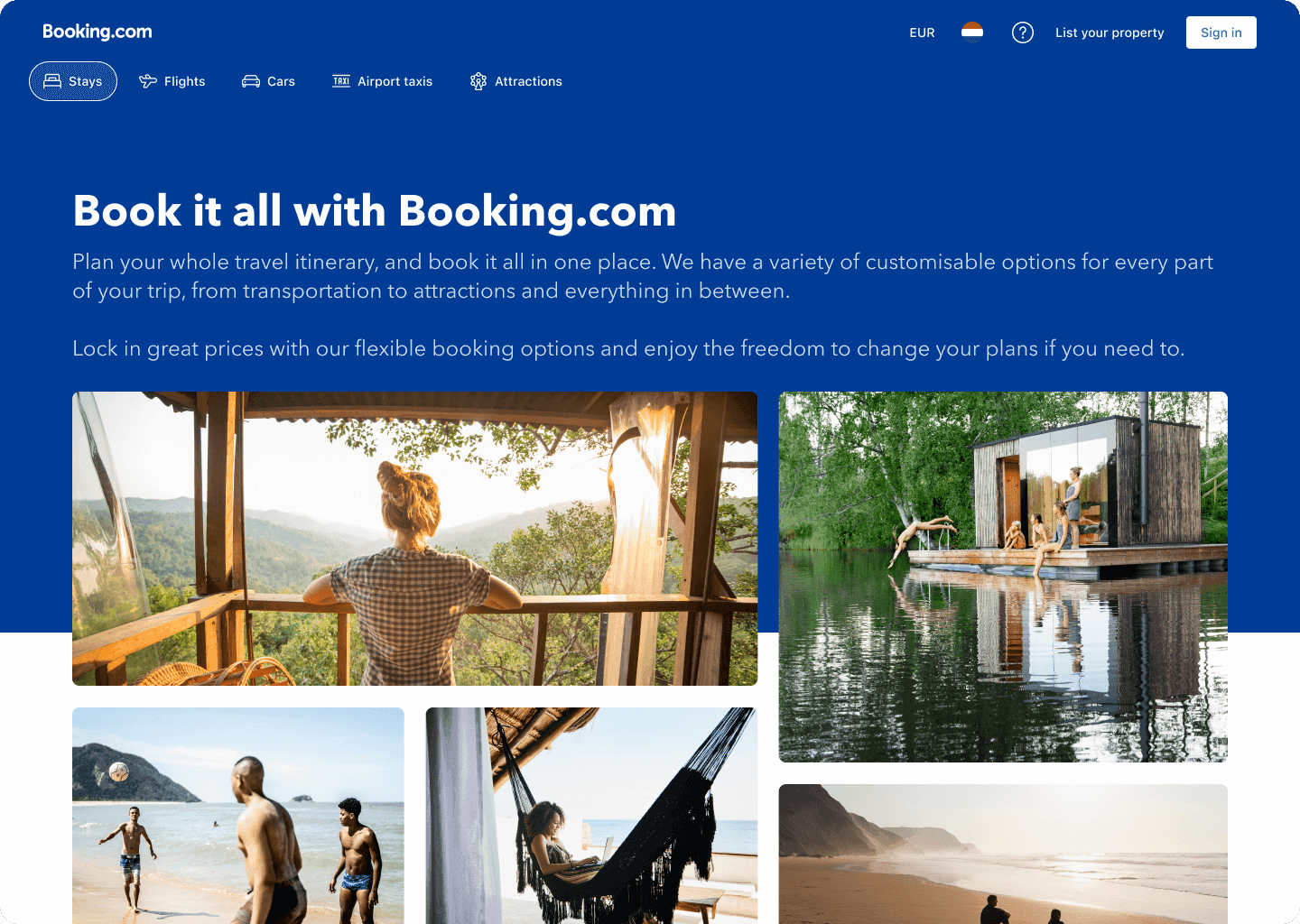
Task: Click the taxi sign icon
Action: (x=341, y=81)
